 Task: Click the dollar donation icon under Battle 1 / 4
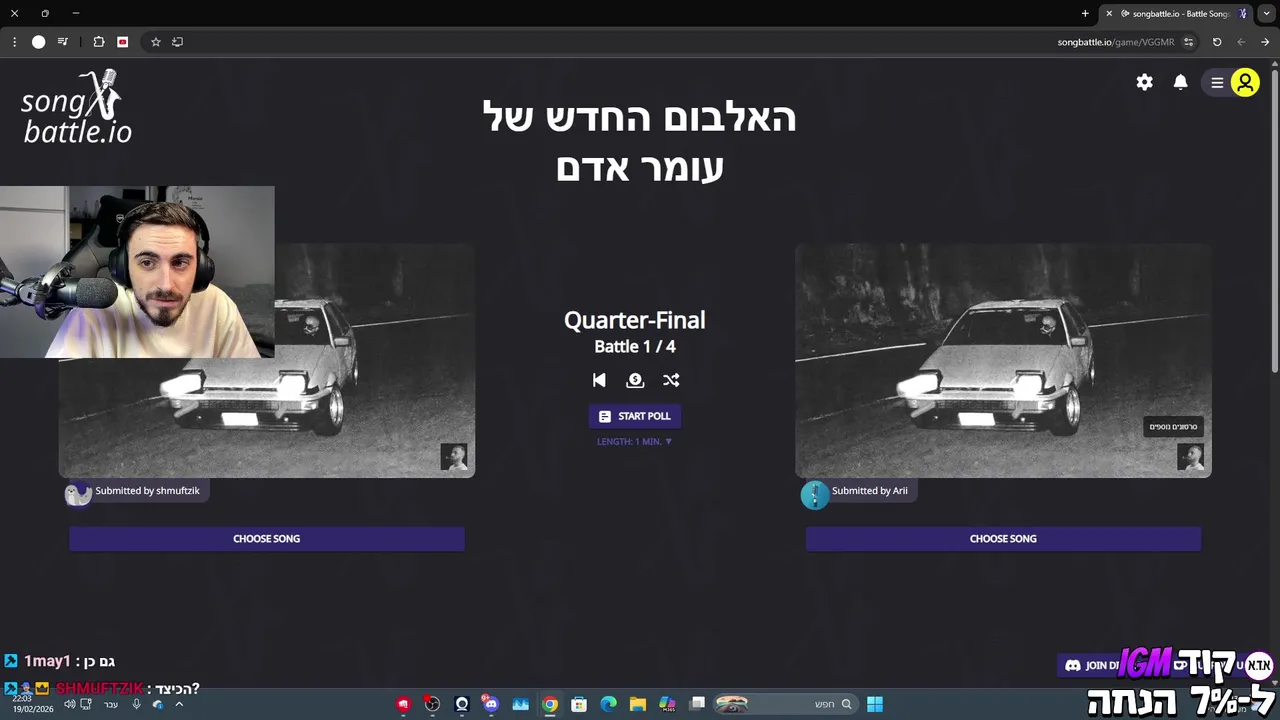point(635,380)
